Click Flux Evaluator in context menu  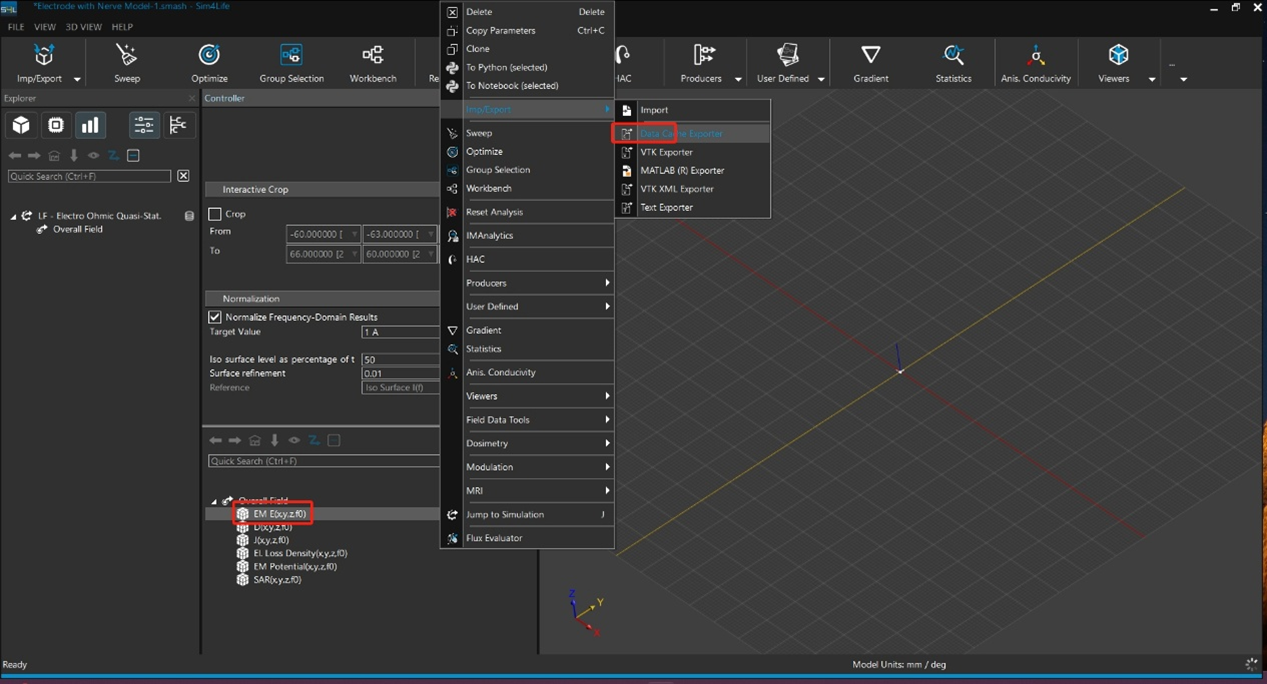[x=494, y=538]
